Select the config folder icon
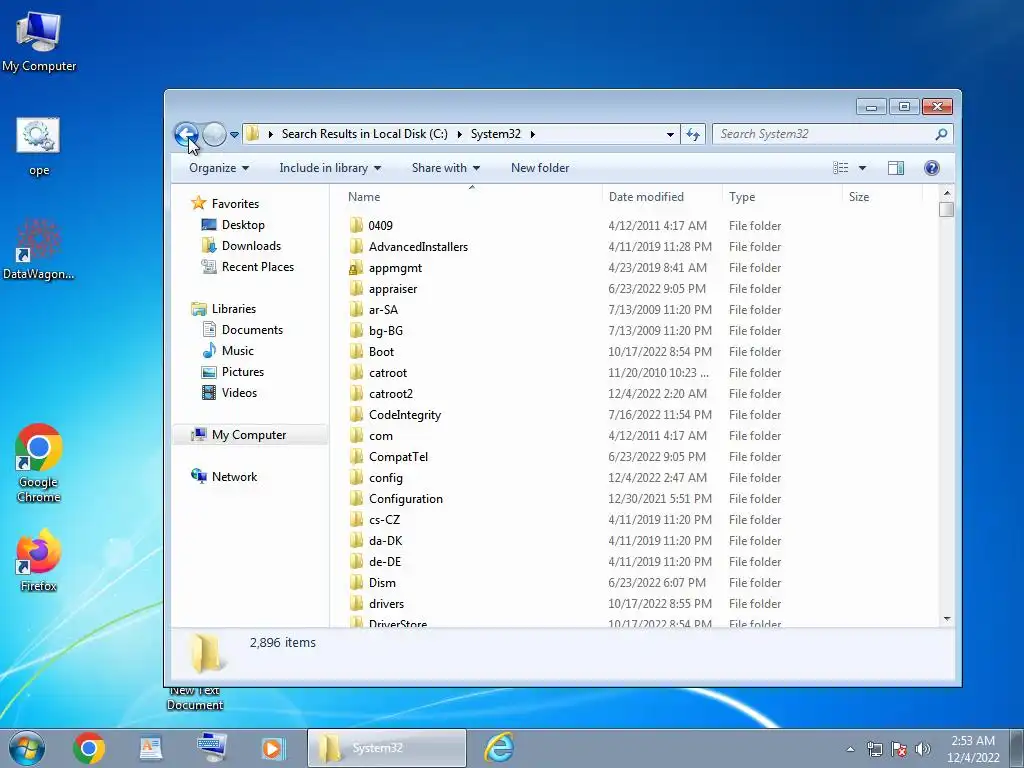Image resolution: width=1024 pixels, height=768 pixels. click(357, 477)
